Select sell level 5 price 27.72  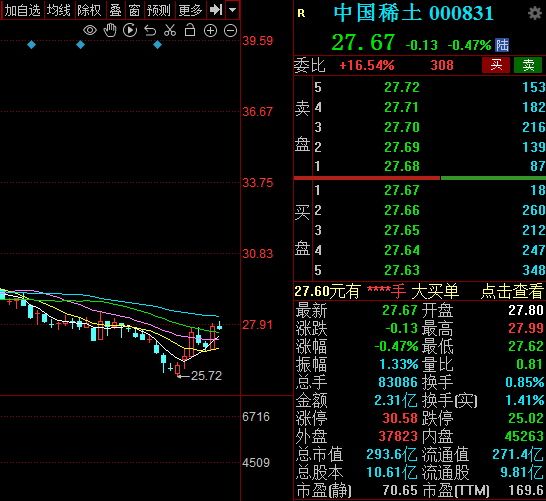(x=402, y=87)
